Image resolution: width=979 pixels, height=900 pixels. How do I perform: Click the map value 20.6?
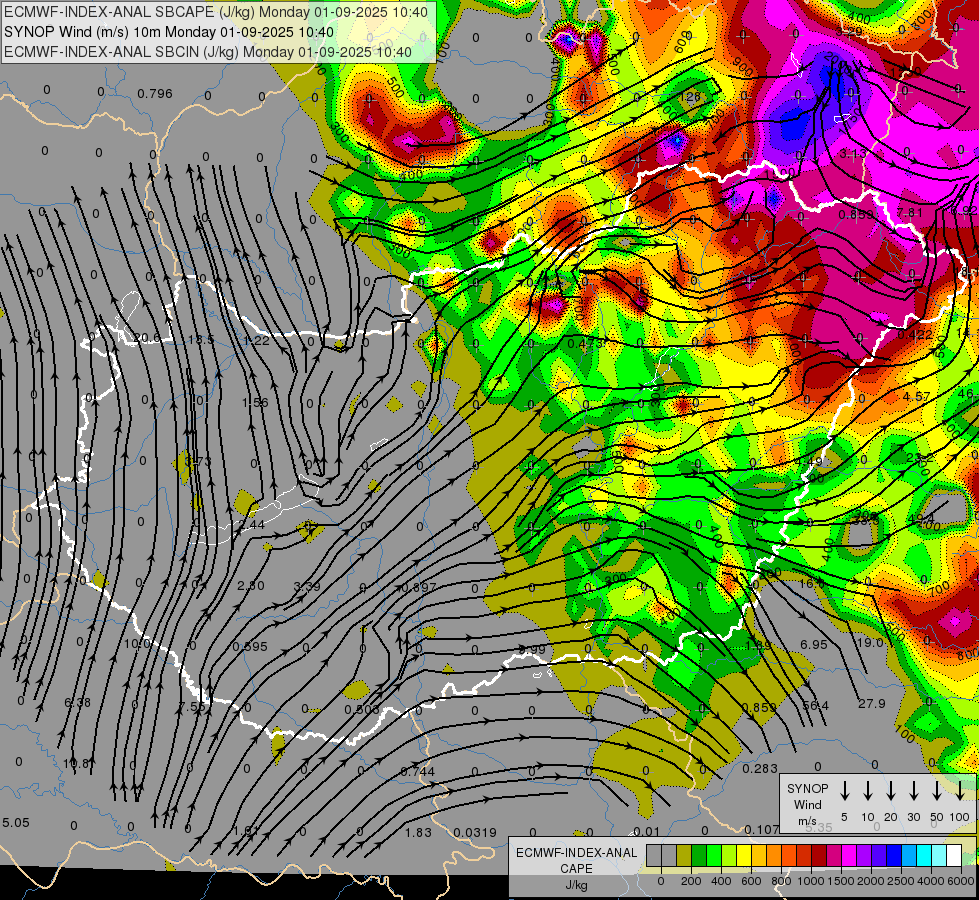coord(147,338)
